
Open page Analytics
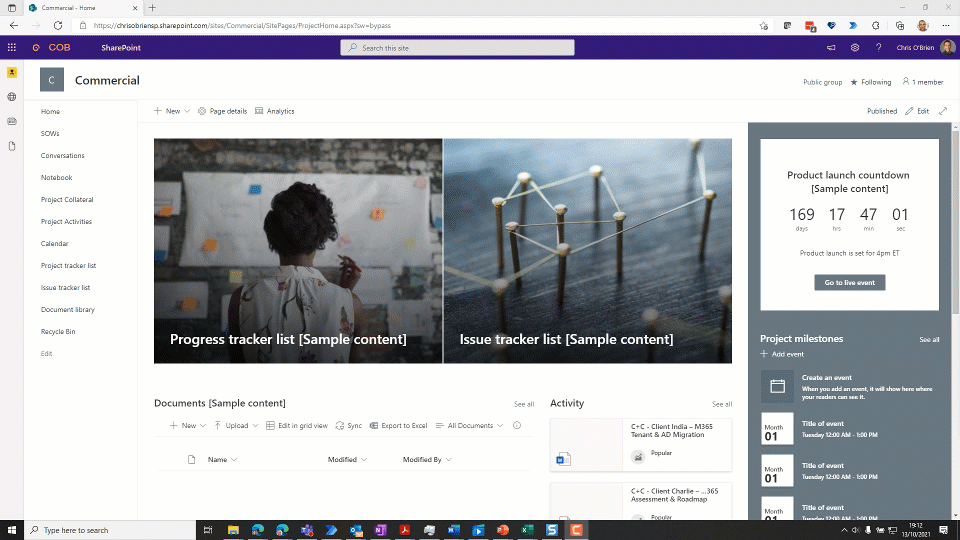tap(274, 111)
